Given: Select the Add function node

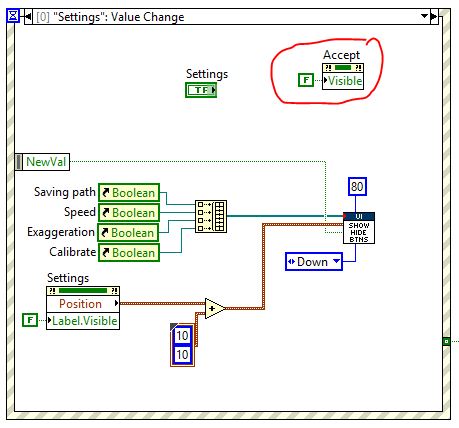Looking at the screenshot, I should coord(214,308).
